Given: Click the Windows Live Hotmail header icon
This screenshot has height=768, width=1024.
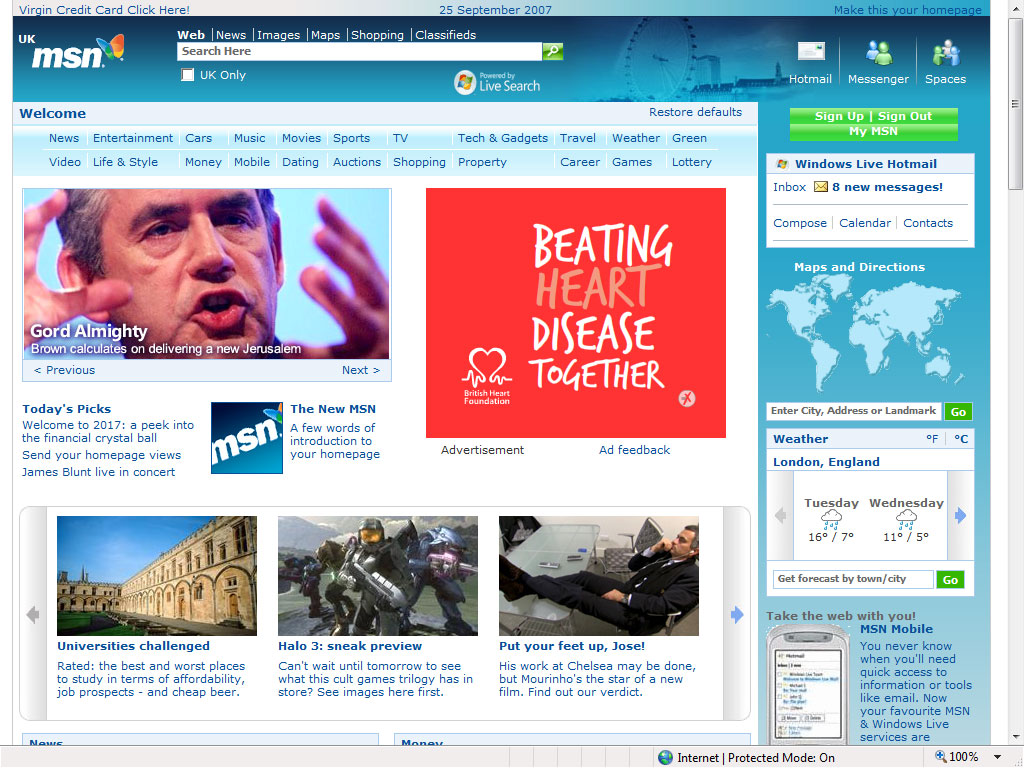Looking at the screenshot, I should point(782,164).
